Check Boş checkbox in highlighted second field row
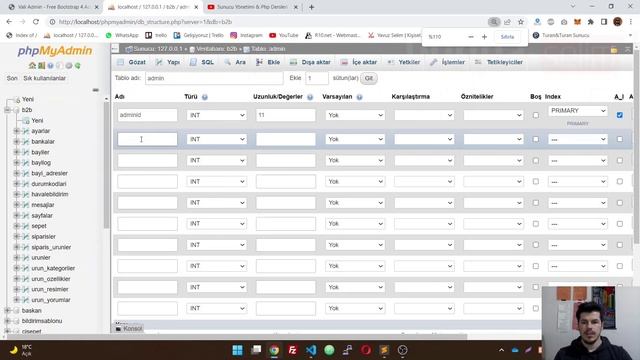The width and height of the screenshot is (640, 360). (536, 139)
